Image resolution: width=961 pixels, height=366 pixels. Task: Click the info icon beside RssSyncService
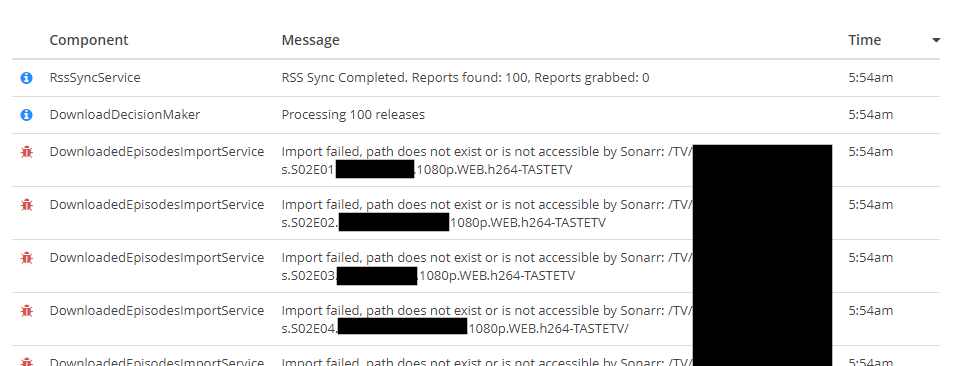26,78
